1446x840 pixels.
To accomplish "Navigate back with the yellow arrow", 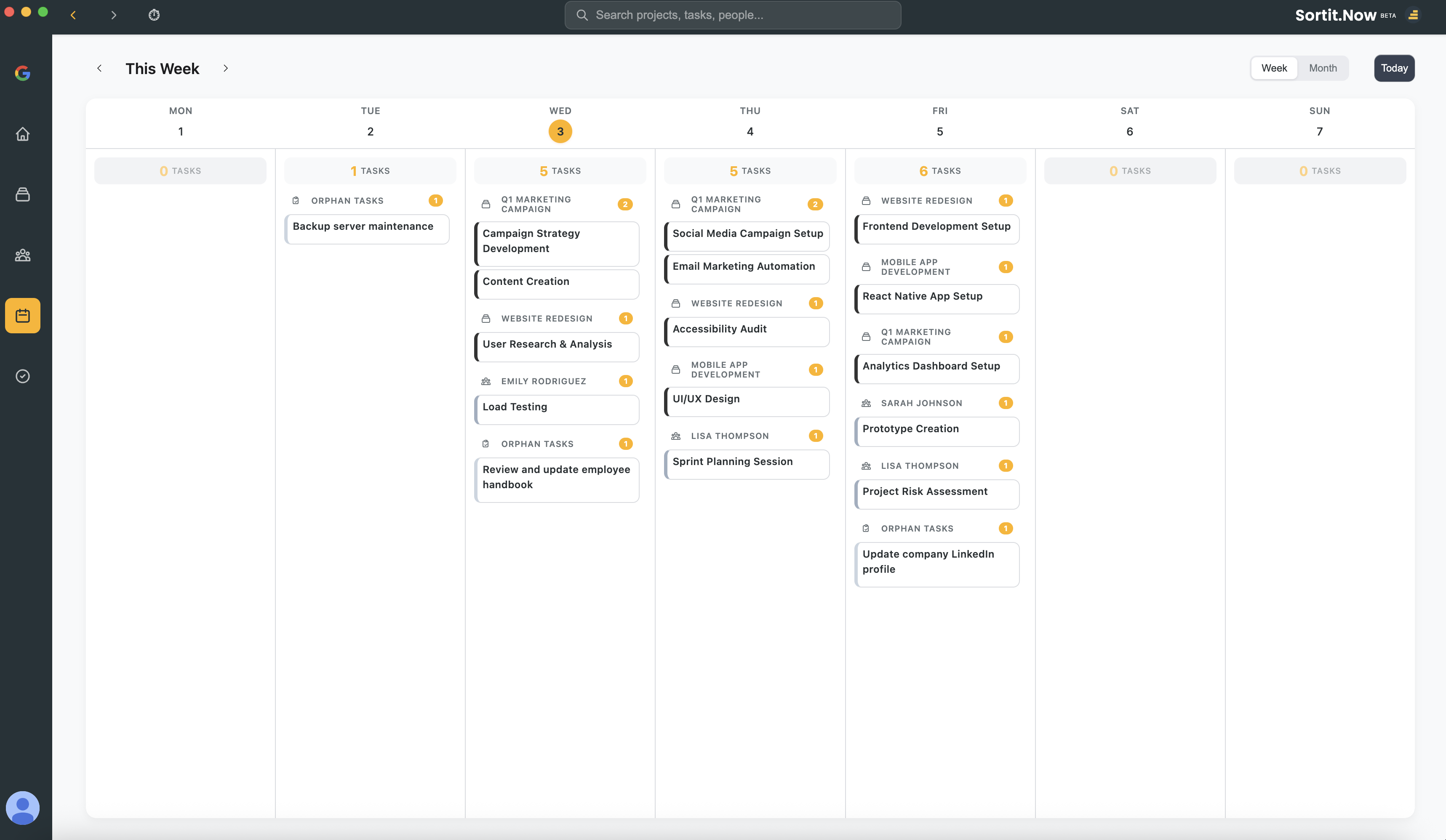I will click(x=73, y=15).
